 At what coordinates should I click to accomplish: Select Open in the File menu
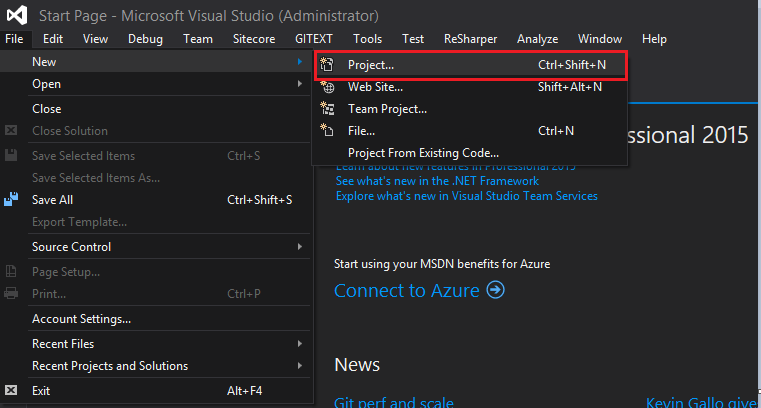pos(155,84)
